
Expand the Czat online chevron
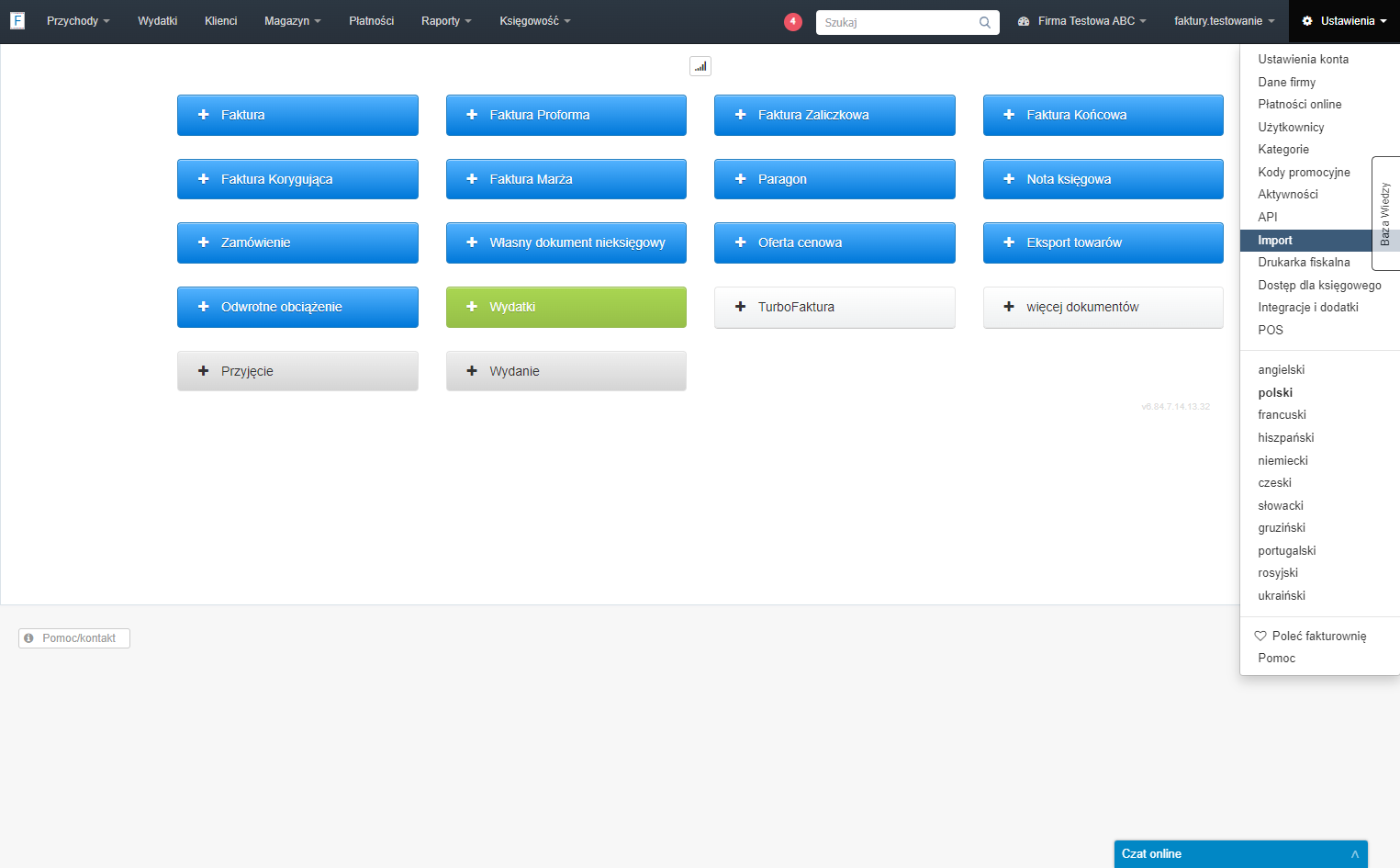tap(1354, 854)
